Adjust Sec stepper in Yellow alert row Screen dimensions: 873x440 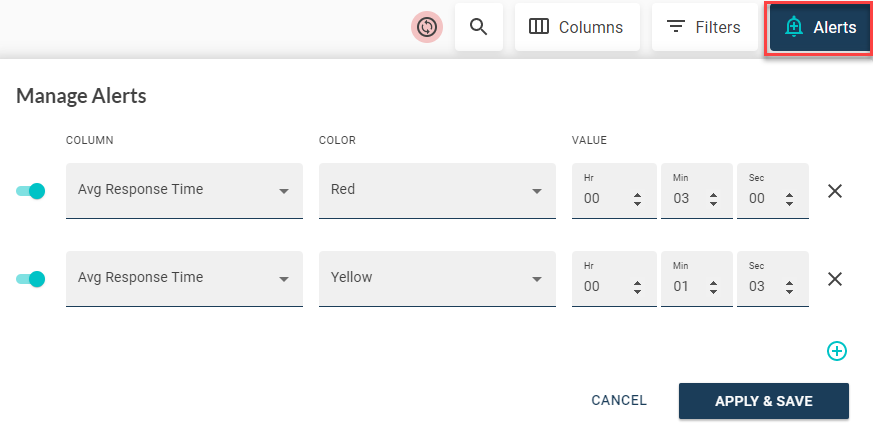[x=788, y=287]
